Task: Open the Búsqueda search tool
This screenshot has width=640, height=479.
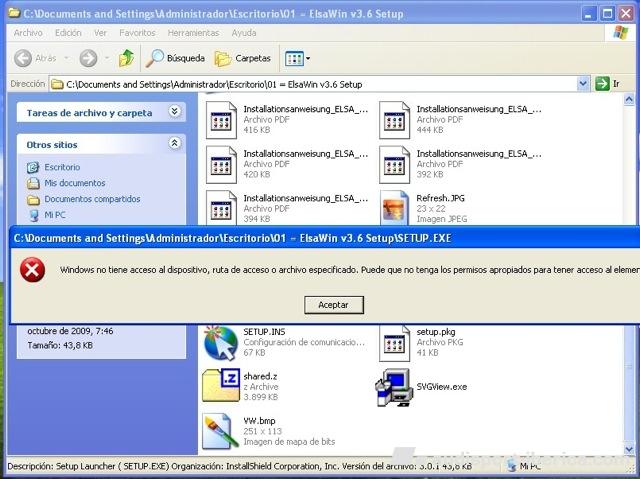Action: [x=176, y=58]
